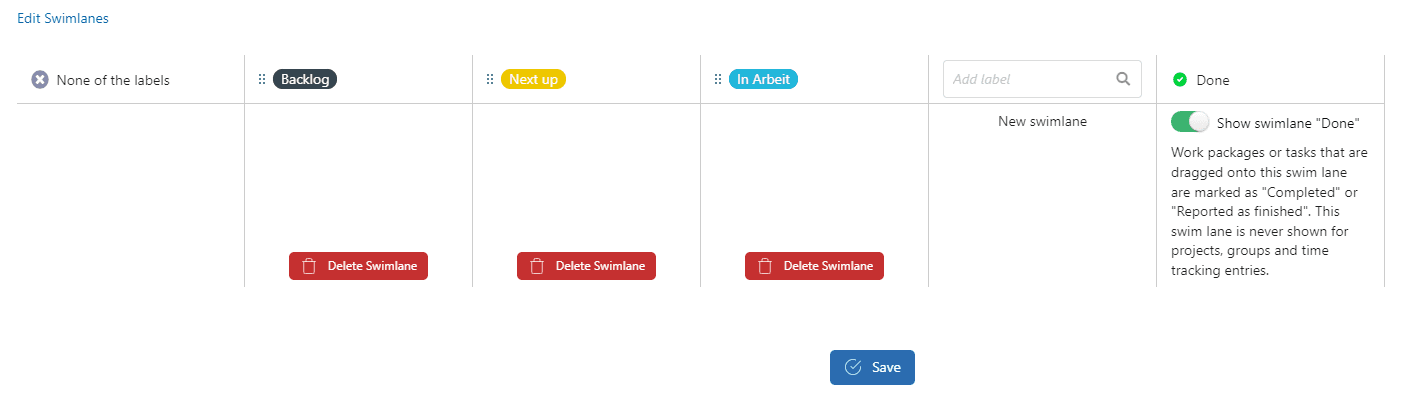Click the yellow Next up label
The height and width of the screenshot is (410, 1412).
533,79
